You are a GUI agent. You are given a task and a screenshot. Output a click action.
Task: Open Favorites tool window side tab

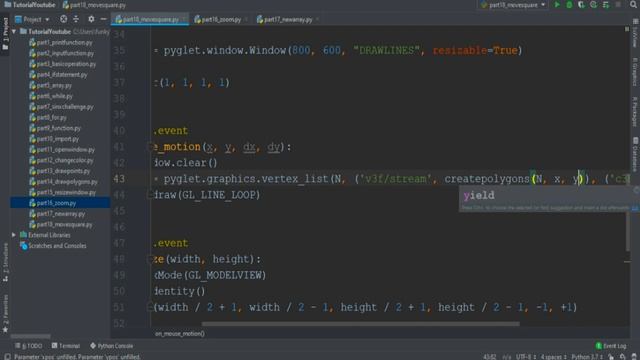[5, 314]
